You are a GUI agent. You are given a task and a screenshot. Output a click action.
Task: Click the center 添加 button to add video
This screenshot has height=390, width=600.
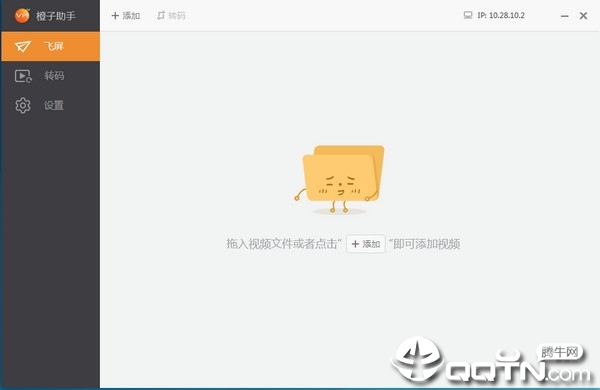(365, 244)
